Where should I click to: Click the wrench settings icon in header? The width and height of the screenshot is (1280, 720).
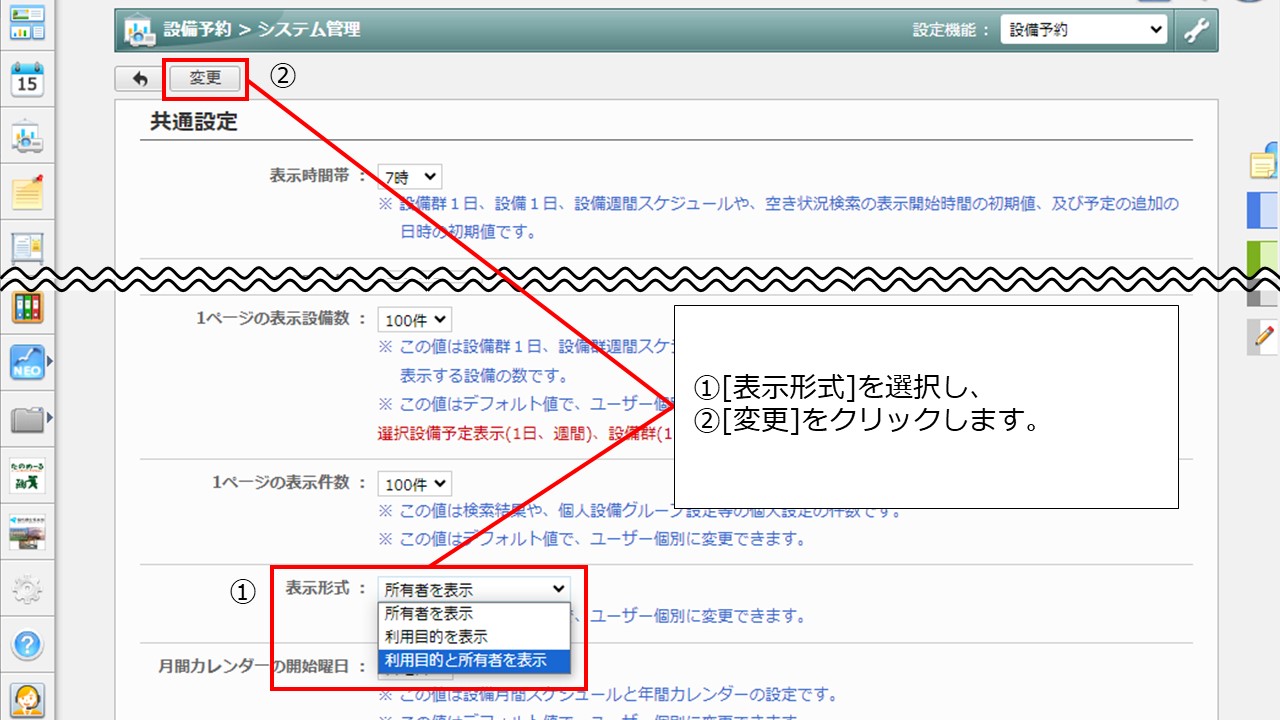[1196, 30]
